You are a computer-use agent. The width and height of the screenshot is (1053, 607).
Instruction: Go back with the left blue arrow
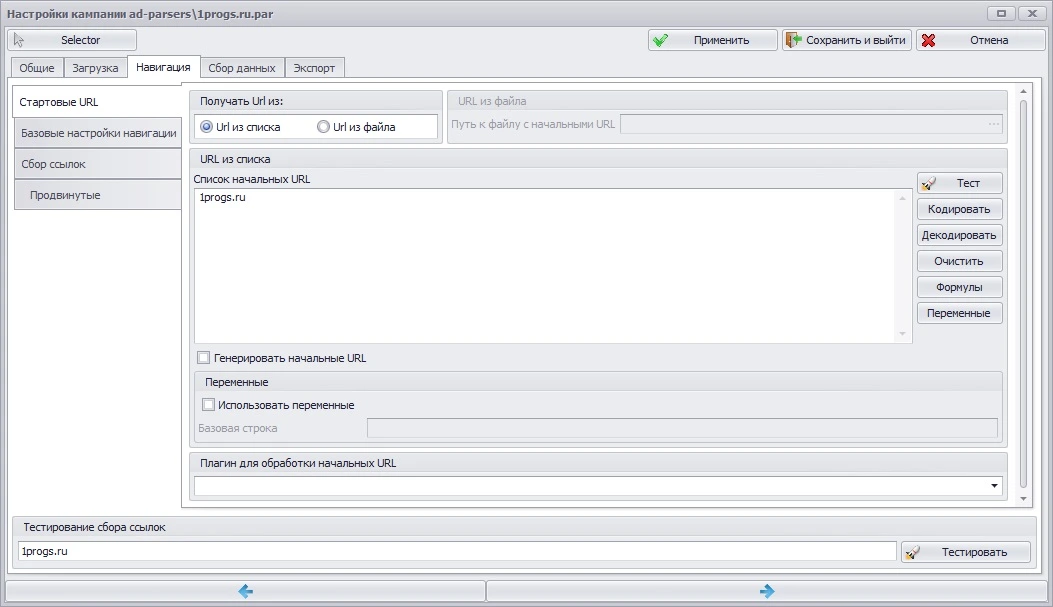pyautogui.click(x=246, y=591)
